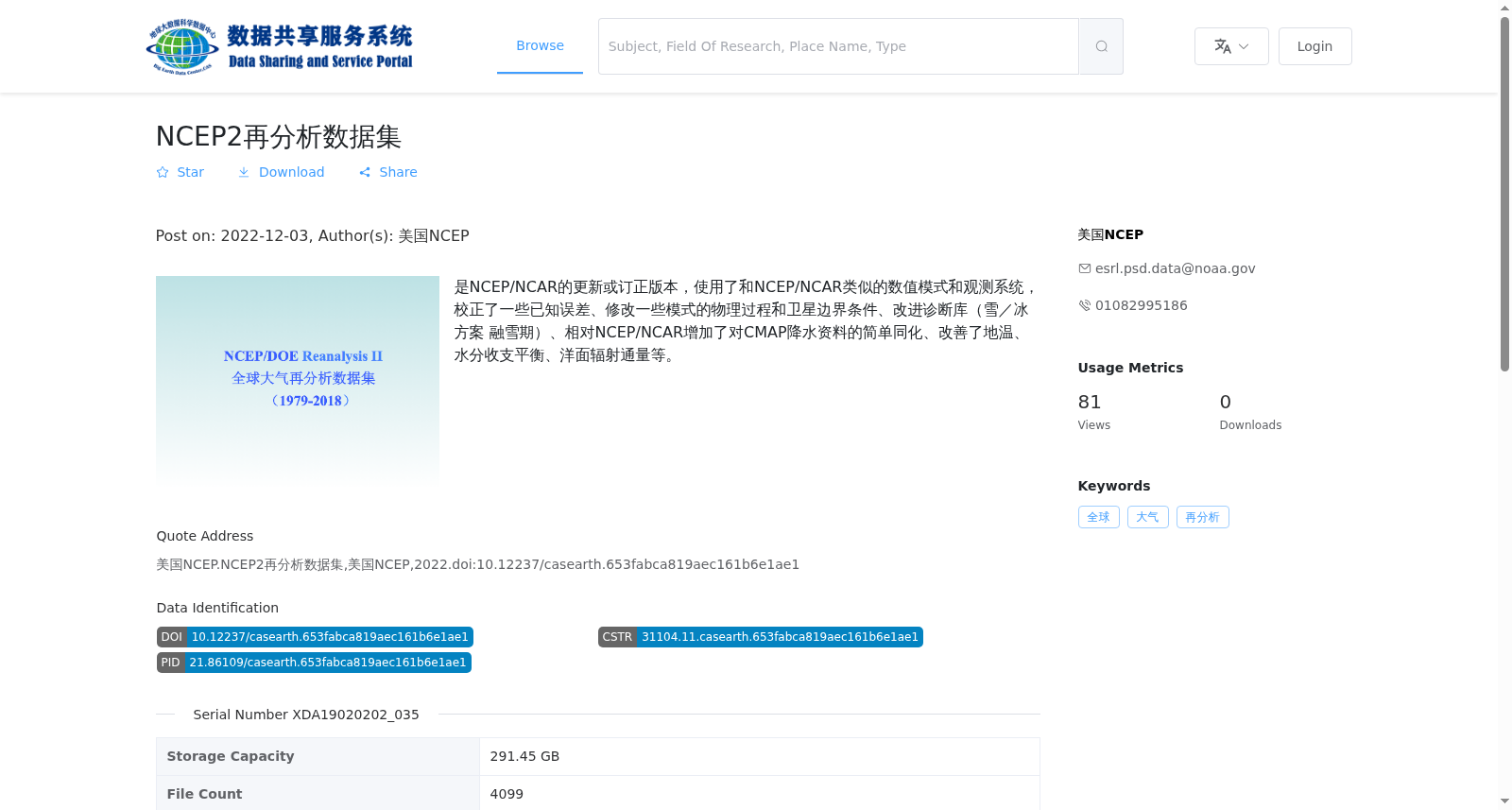Select the 全球 keyword tag
This screenshot has height=810, width=1512.
tap(1098, 517)
